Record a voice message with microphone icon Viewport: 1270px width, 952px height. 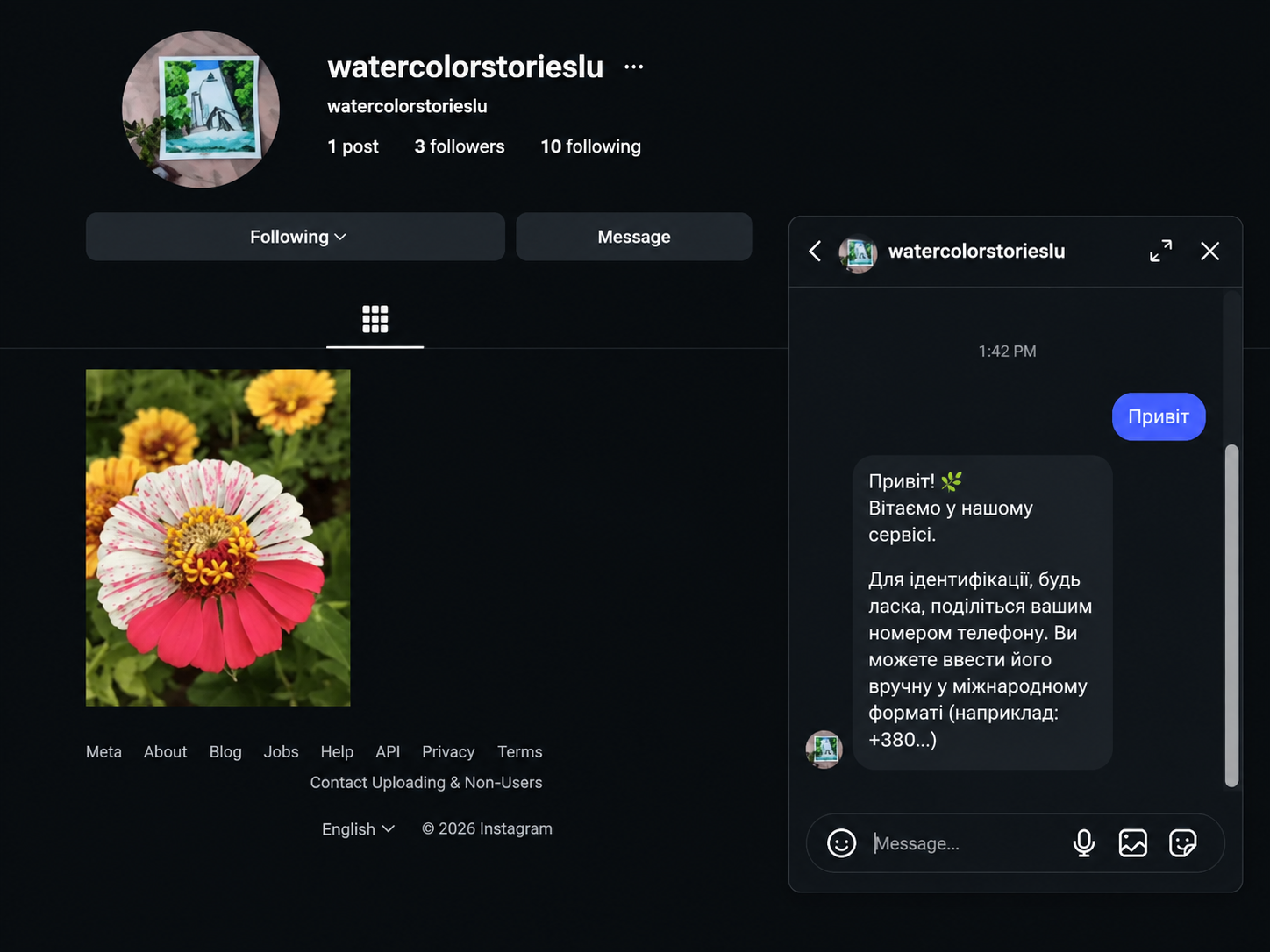(x=1084, y=843)
